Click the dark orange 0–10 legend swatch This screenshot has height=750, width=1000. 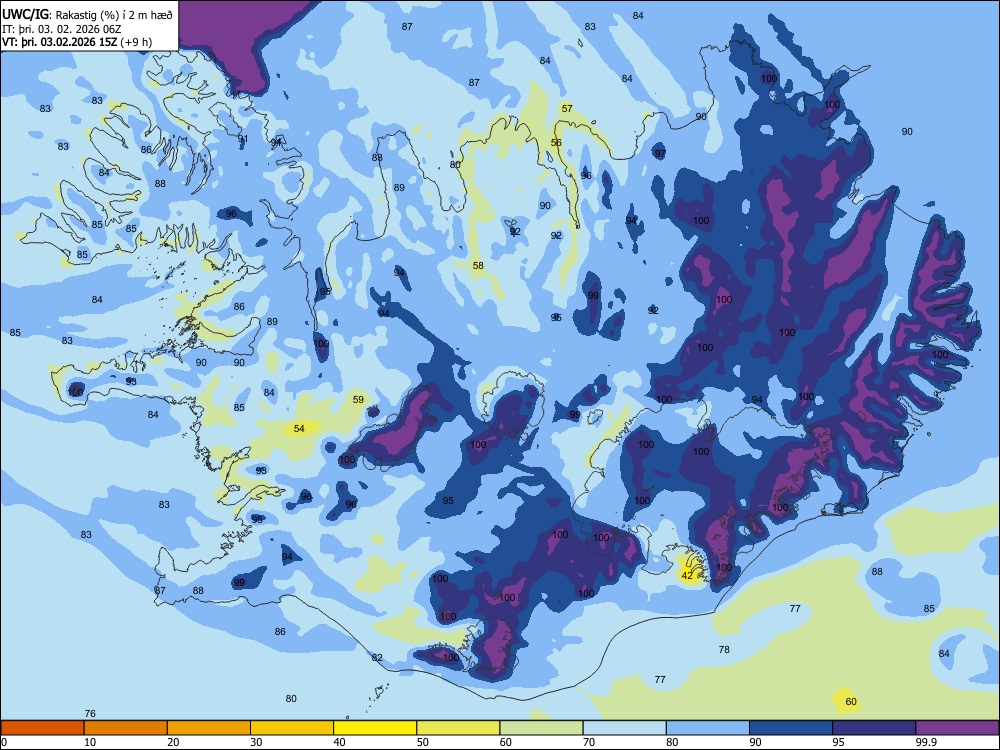[42, 728]
